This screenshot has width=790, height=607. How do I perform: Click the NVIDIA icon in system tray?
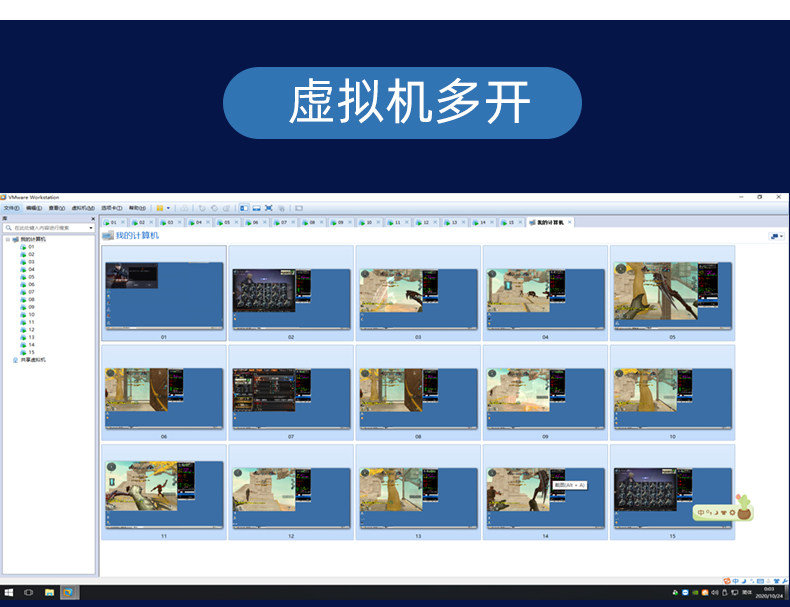[x=695, y=592]
